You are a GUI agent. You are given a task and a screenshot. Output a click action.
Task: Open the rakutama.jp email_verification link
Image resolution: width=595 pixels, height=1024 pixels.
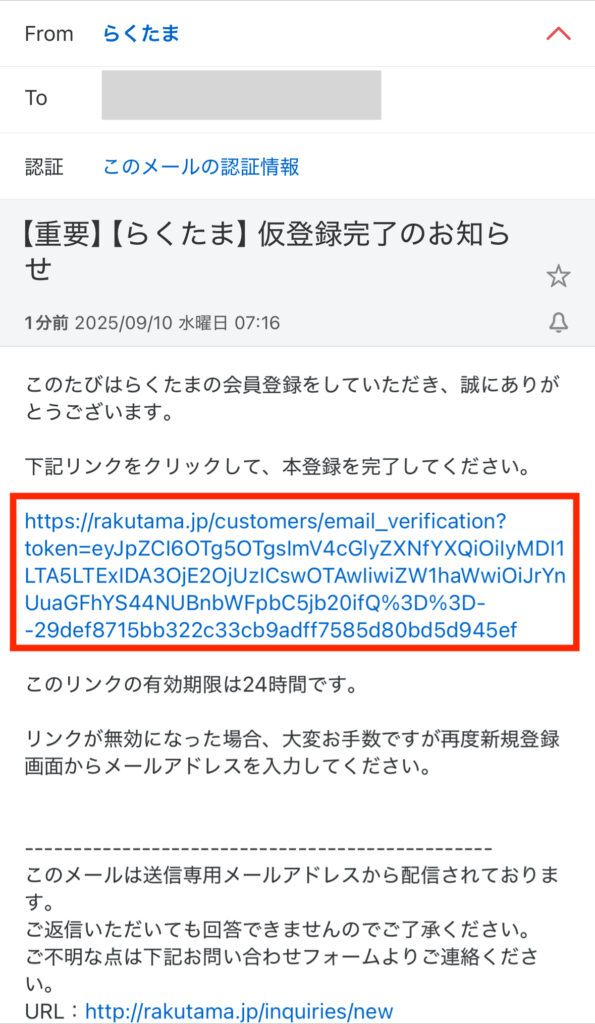[295, 575]
